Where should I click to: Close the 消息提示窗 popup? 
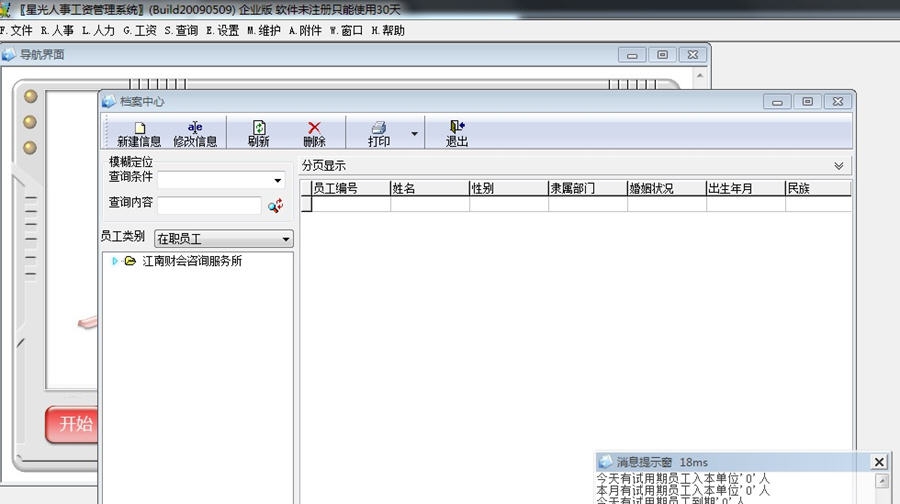click(879, 462)
